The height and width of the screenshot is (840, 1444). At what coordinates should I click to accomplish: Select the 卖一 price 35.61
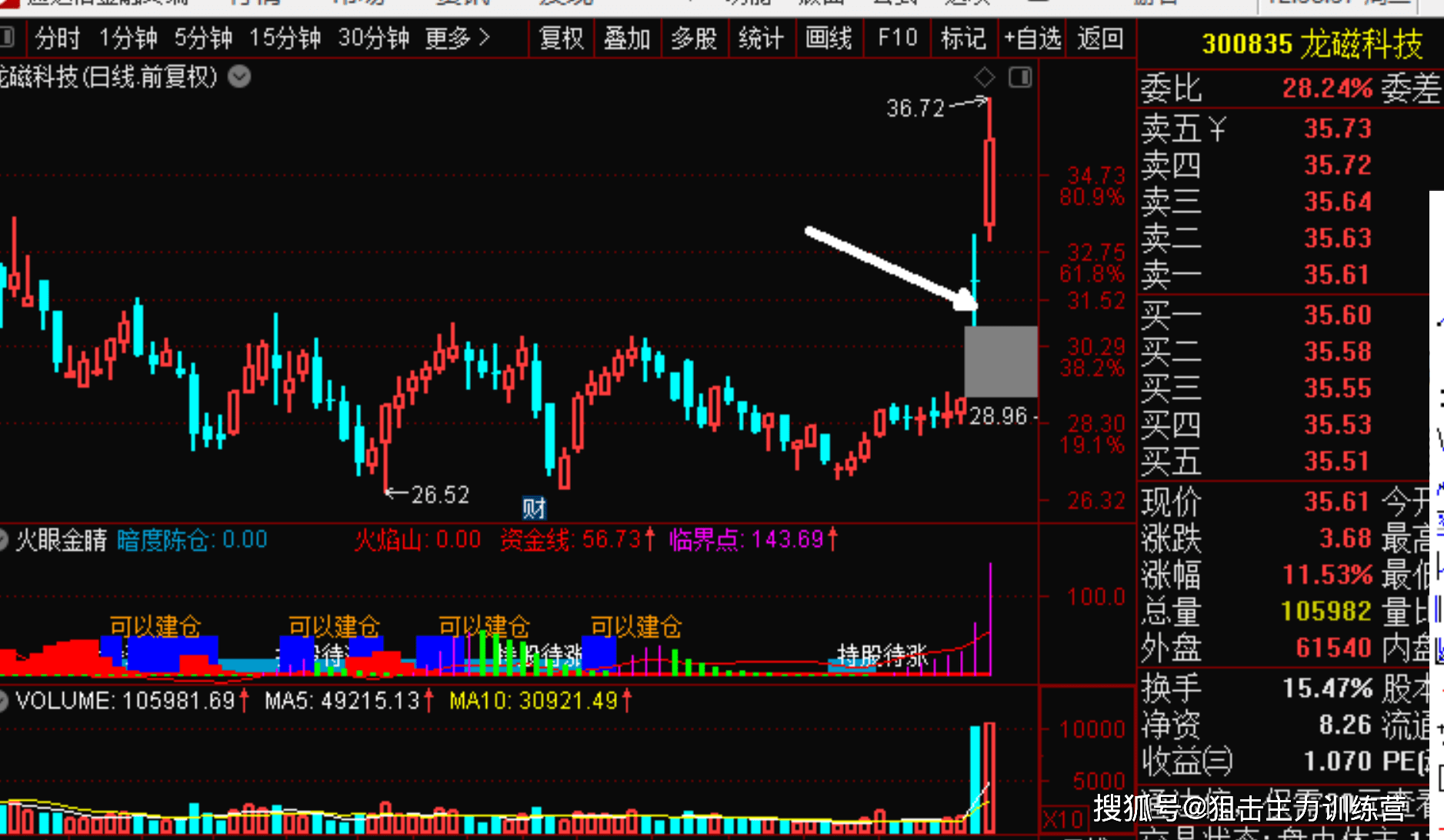click(1338, 275)
